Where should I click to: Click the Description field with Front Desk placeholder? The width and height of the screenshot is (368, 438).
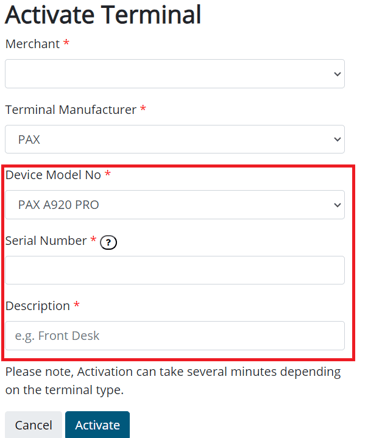(175, 336)
